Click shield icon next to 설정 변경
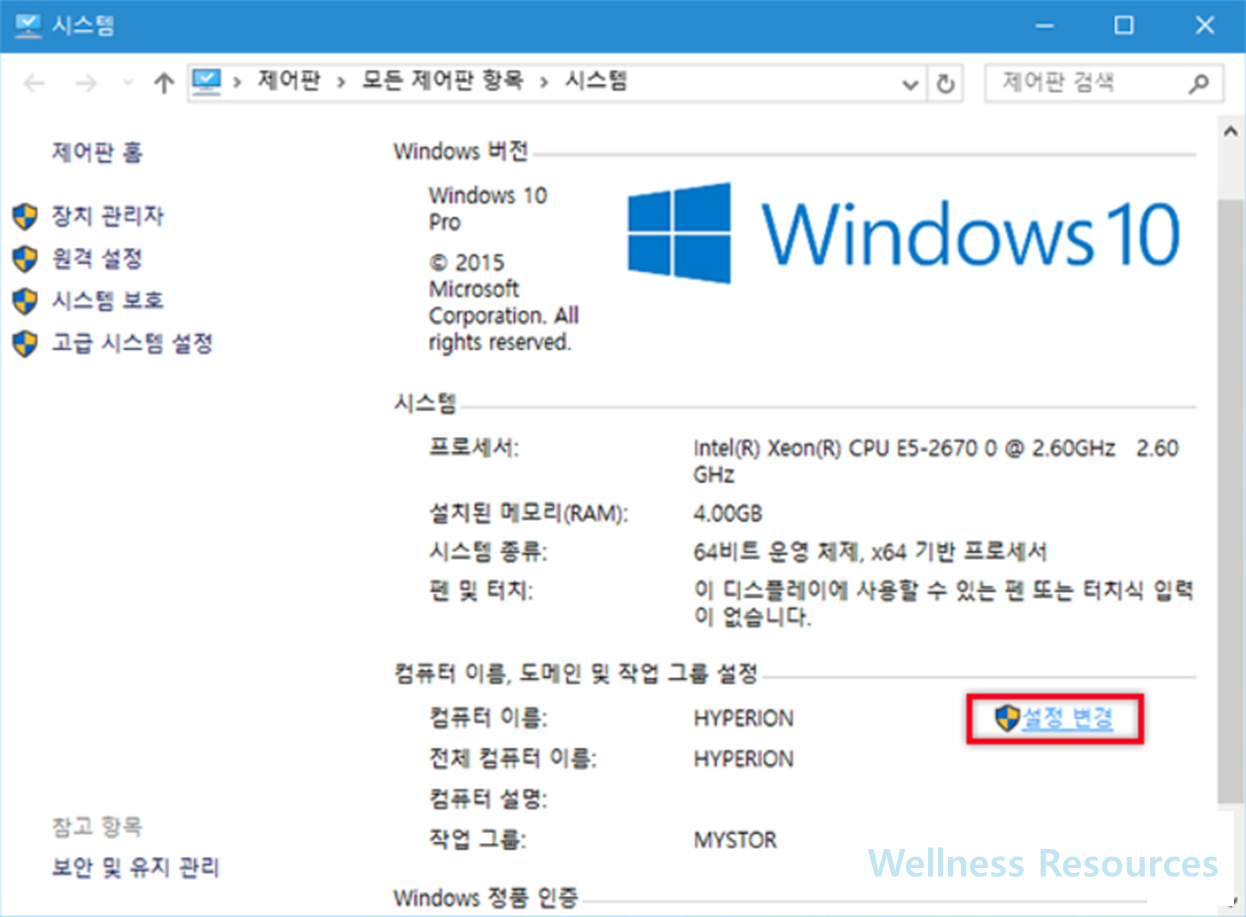Viewport: 1246px width, 917px height. 1007,718
